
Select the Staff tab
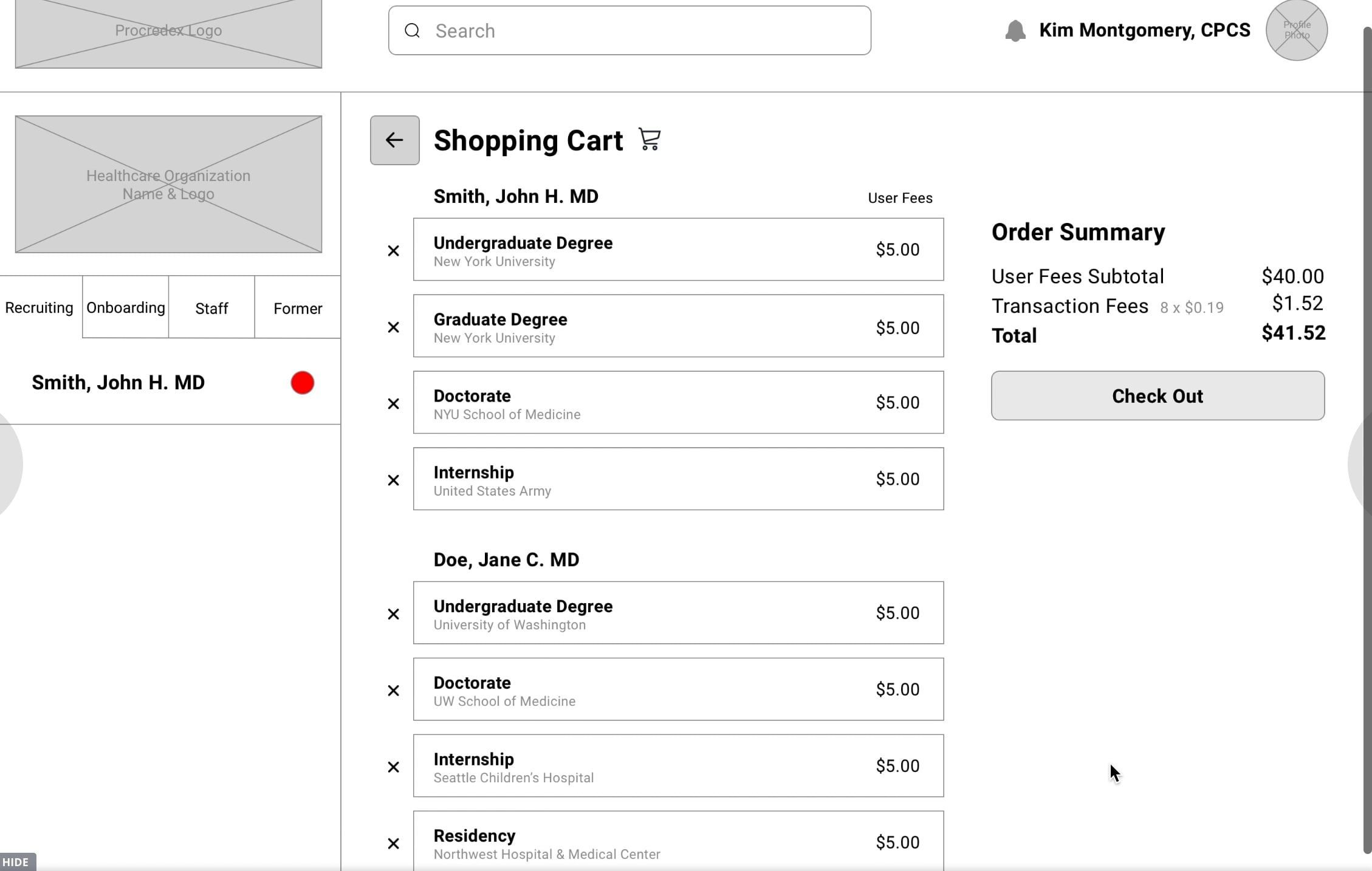[211, 309]
